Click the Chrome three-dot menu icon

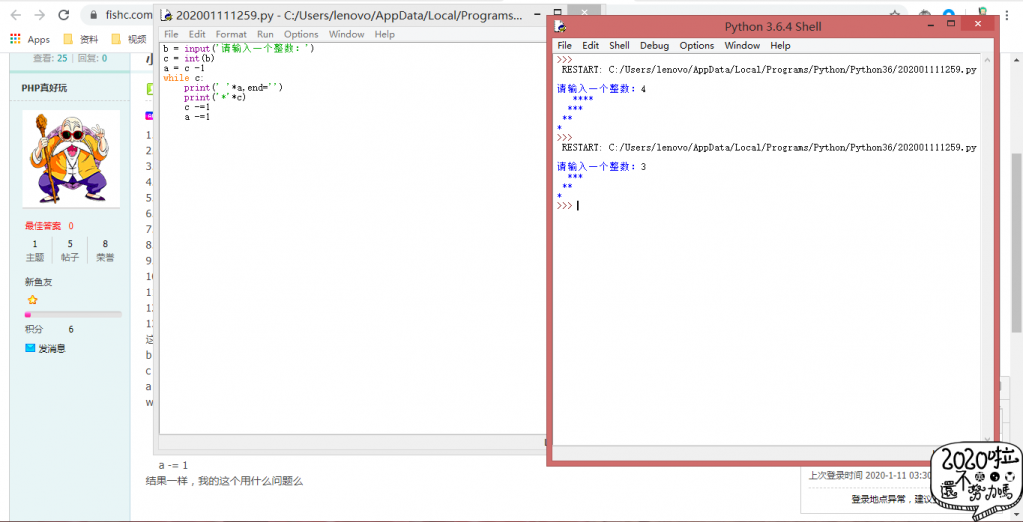click(1008, 16)
